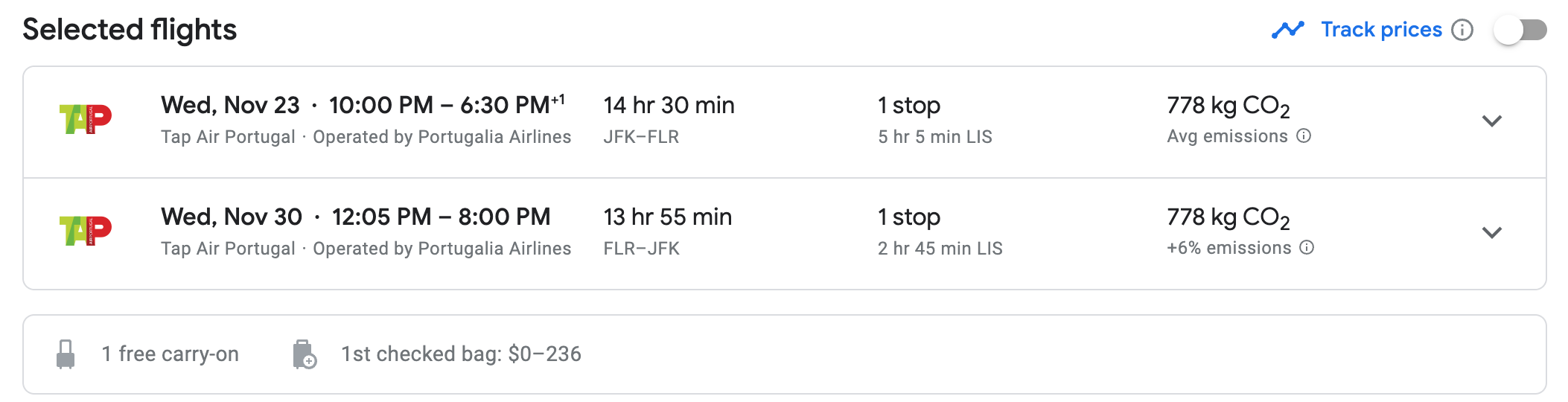Open +6% emissions info icon

(1307, 247)
